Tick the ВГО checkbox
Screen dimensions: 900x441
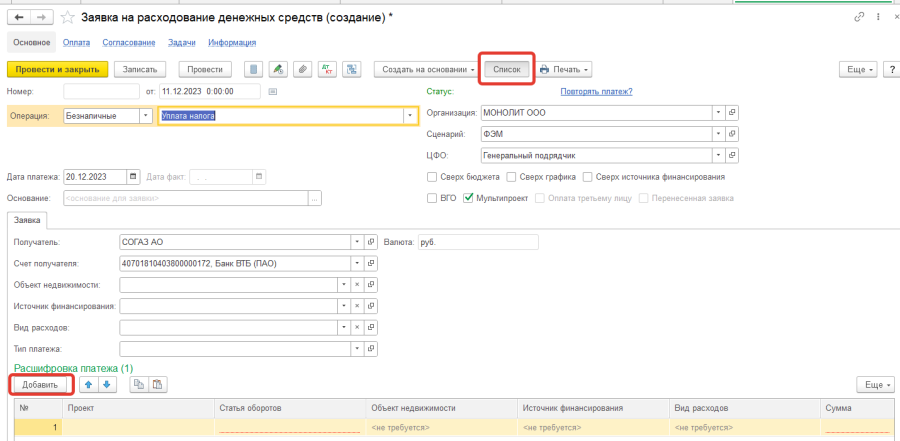[x=433, y=198]
